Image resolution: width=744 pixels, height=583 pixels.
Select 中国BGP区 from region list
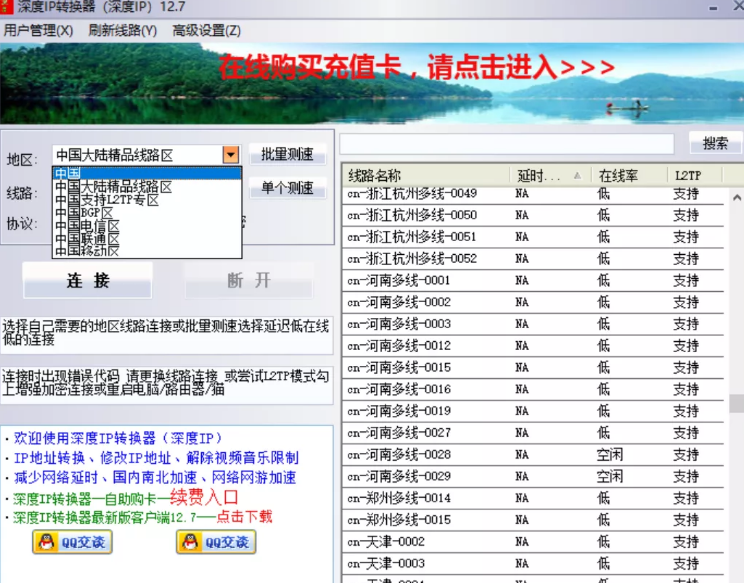pyautogui.click(x=85, y=213)
